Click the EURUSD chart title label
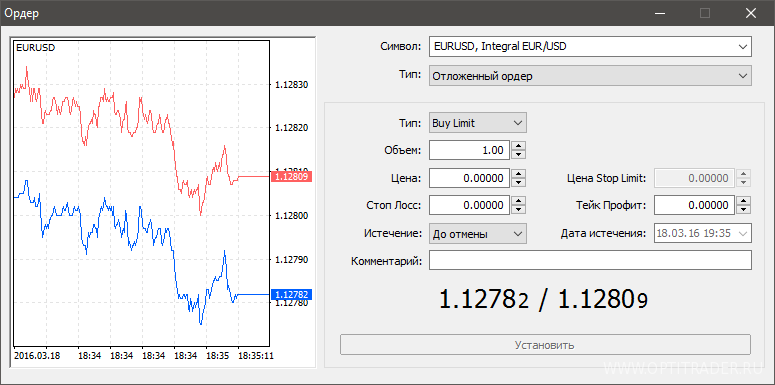 coord(36,48)
